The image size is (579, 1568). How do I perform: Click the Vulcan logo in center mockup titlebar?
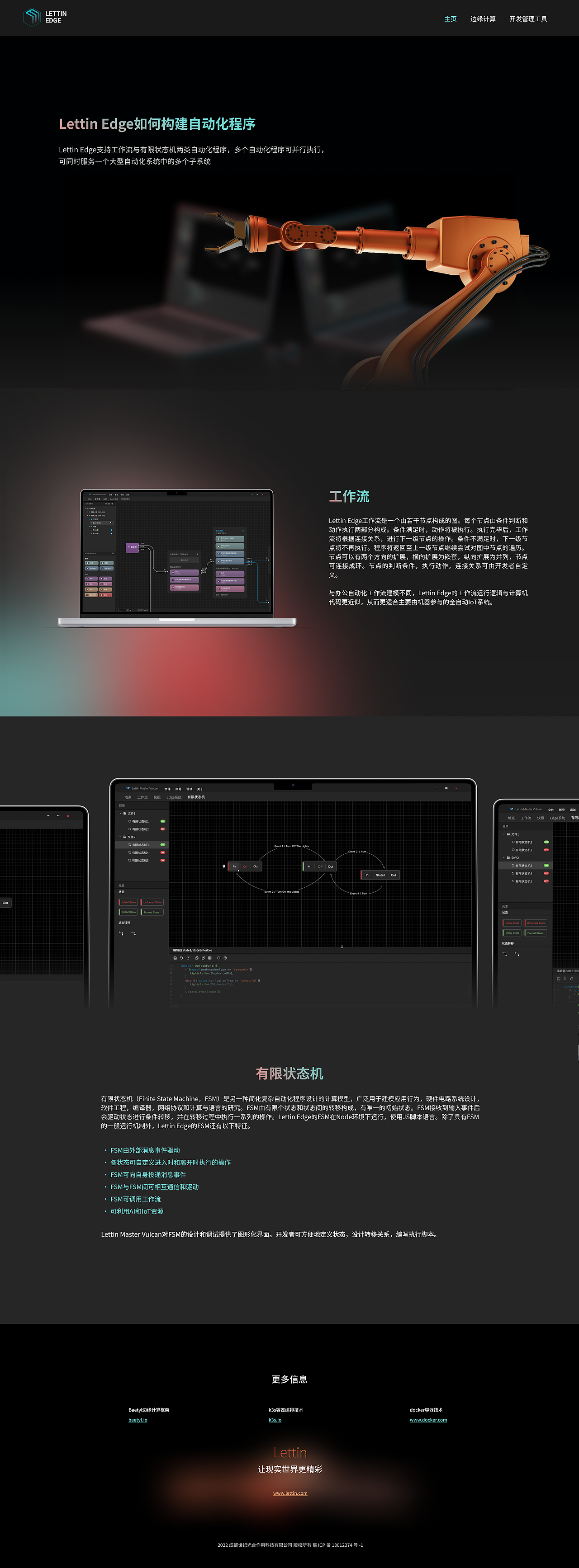tap(128, 788)
